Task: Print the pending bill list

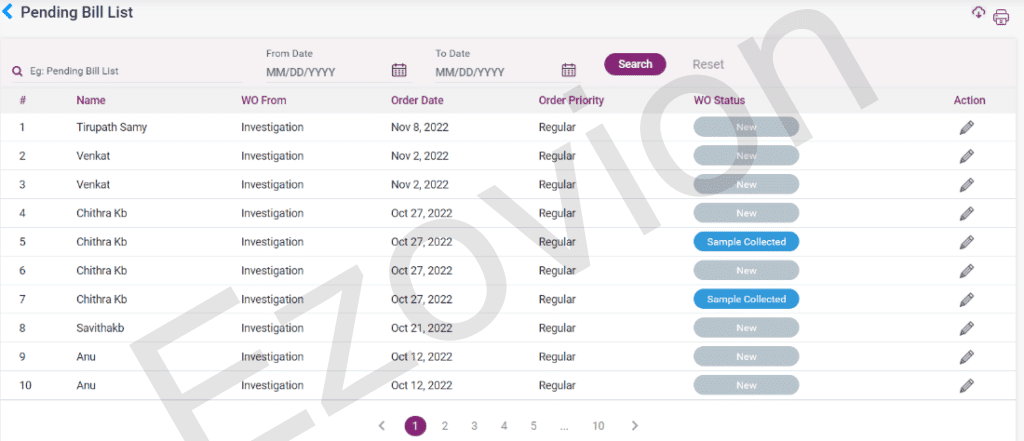Action: pos(1000,18)
